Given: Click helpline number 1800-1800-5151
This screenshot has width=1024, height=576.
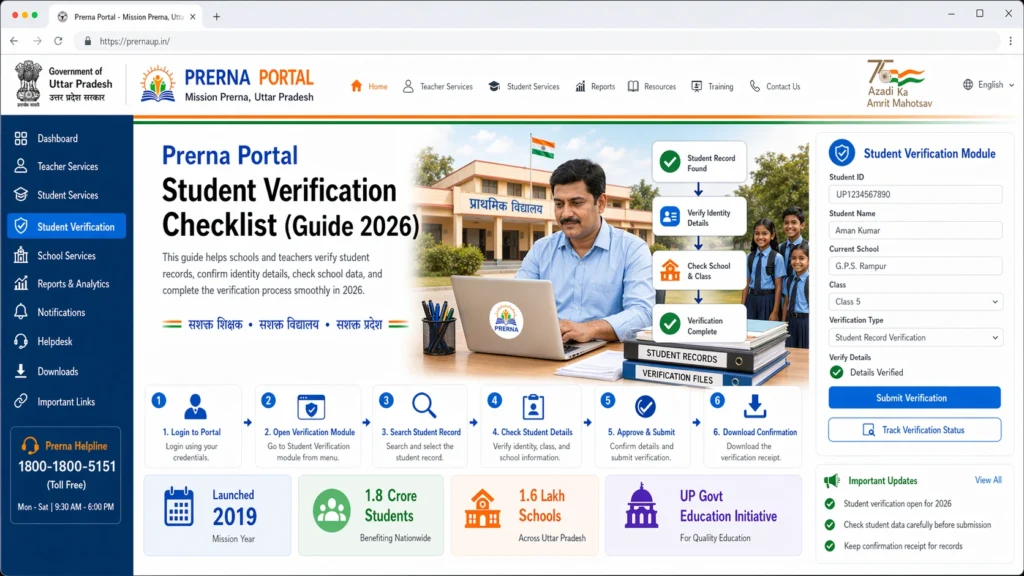Looking at the screenshot, I should click(67, 466).
